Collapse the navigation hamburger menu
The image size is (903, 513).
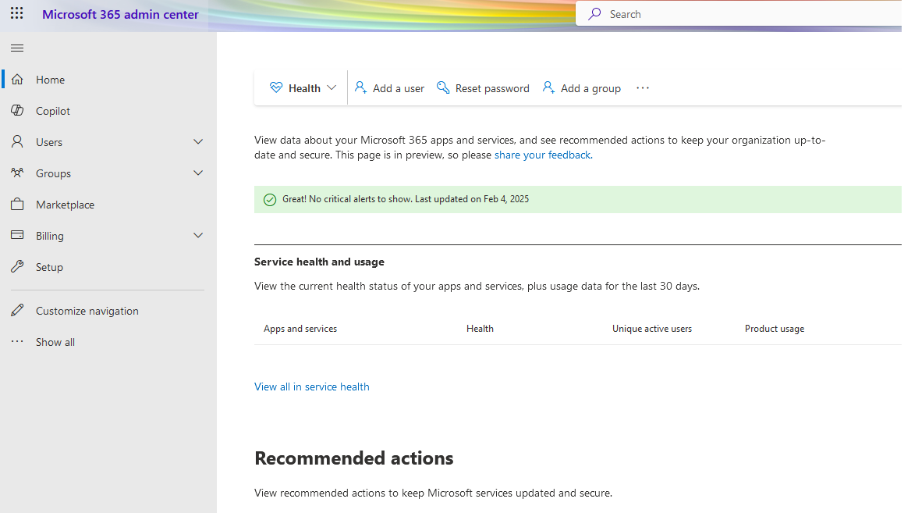pyautogui.click(x=17, y=48)
